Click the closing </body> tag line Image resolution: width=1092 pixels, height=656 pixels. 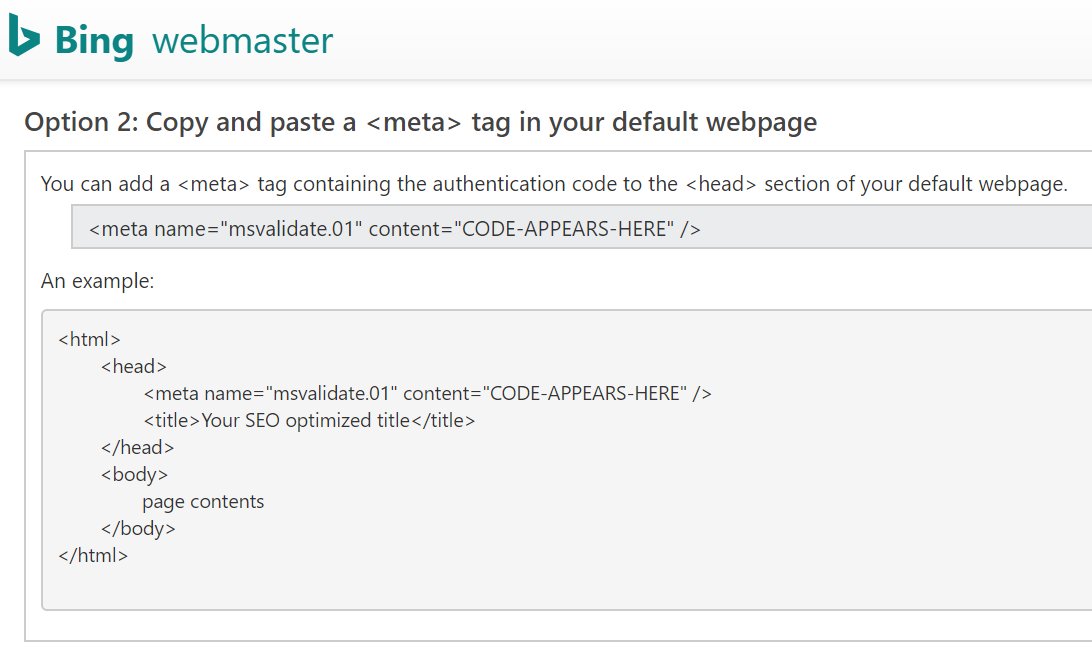pos(138,528)
